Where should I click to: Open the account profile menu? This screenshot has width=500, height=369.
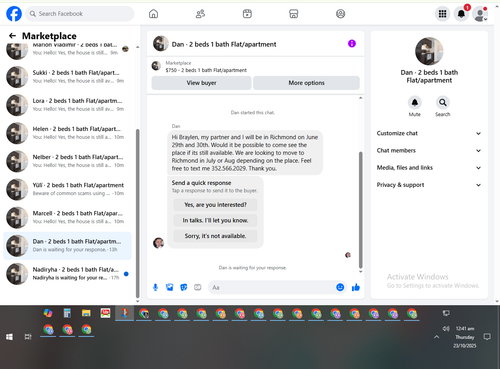[480, 14]
